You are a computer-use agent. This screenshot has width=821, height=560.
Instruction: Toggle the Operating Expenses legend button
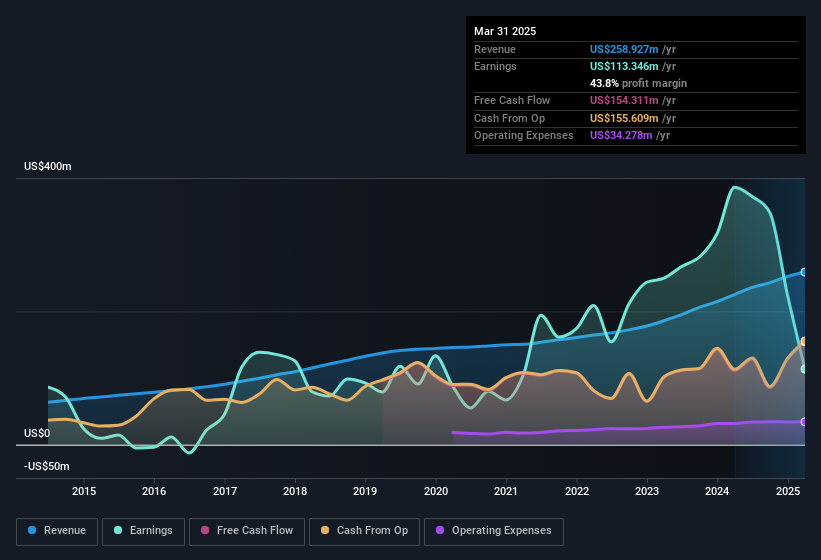tap(494, 531)
